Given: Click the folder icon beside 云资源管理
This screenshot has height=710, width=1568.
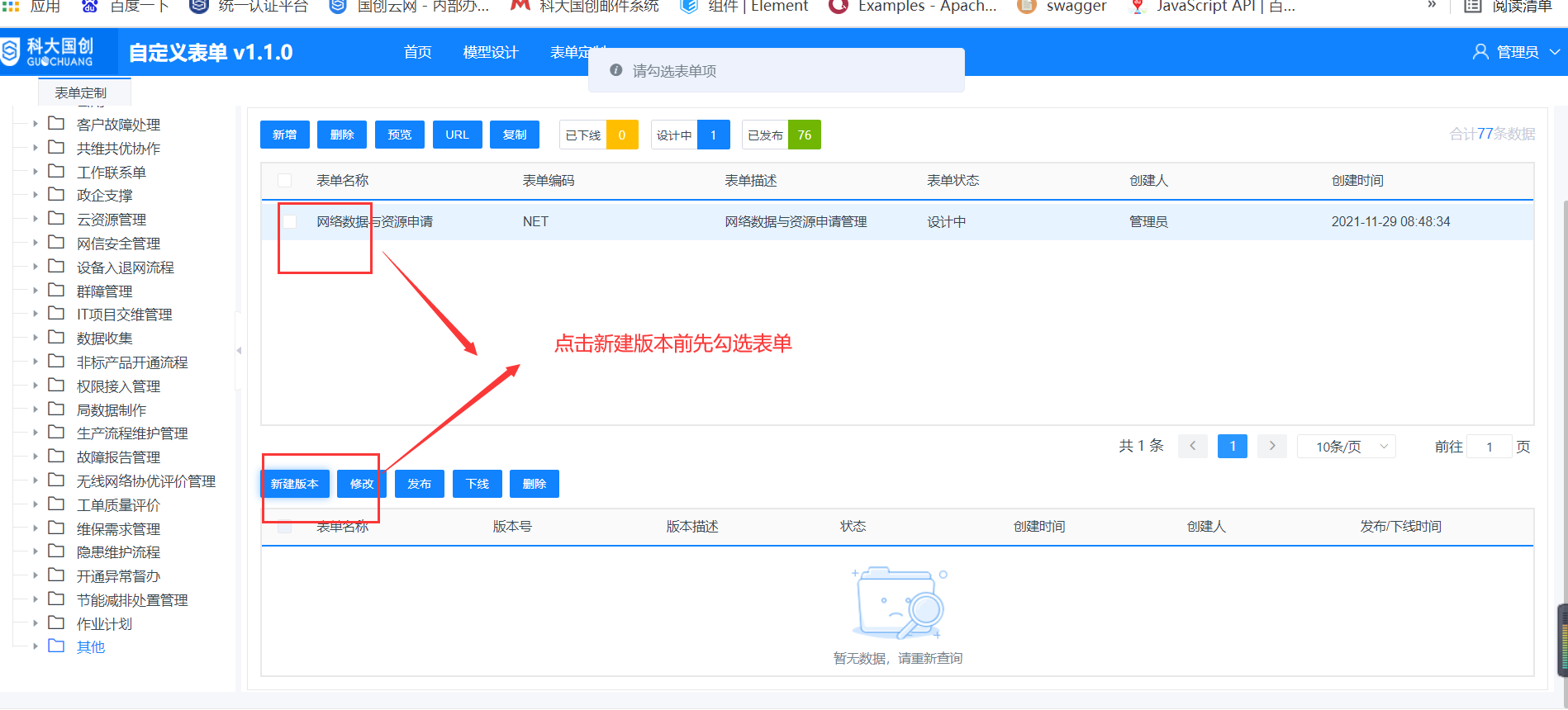Looking at the screenshot, I should point(56,219).
